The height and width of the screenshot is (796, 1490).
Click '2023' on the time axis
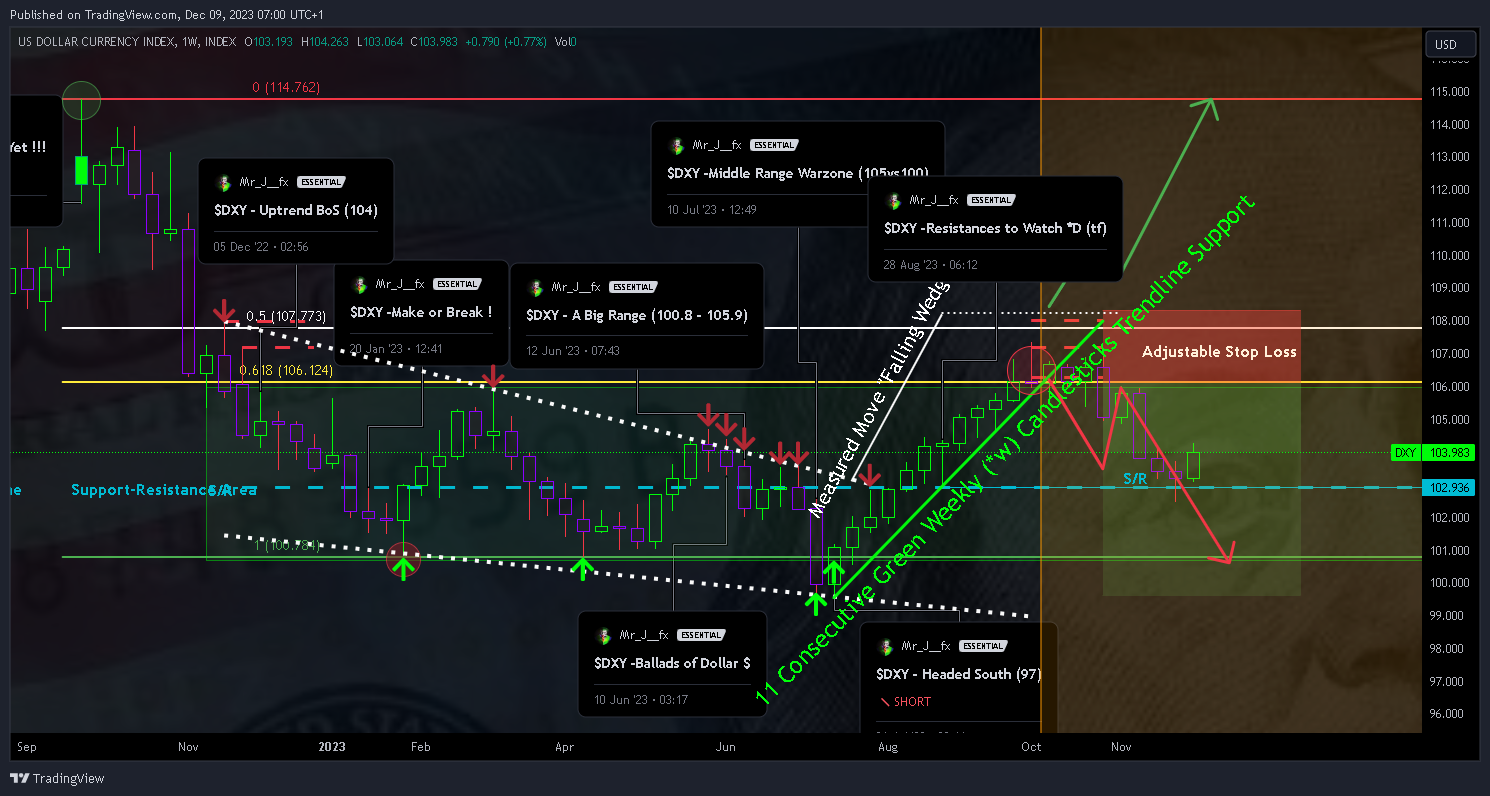pyautogui.click(x=332, y=747)
